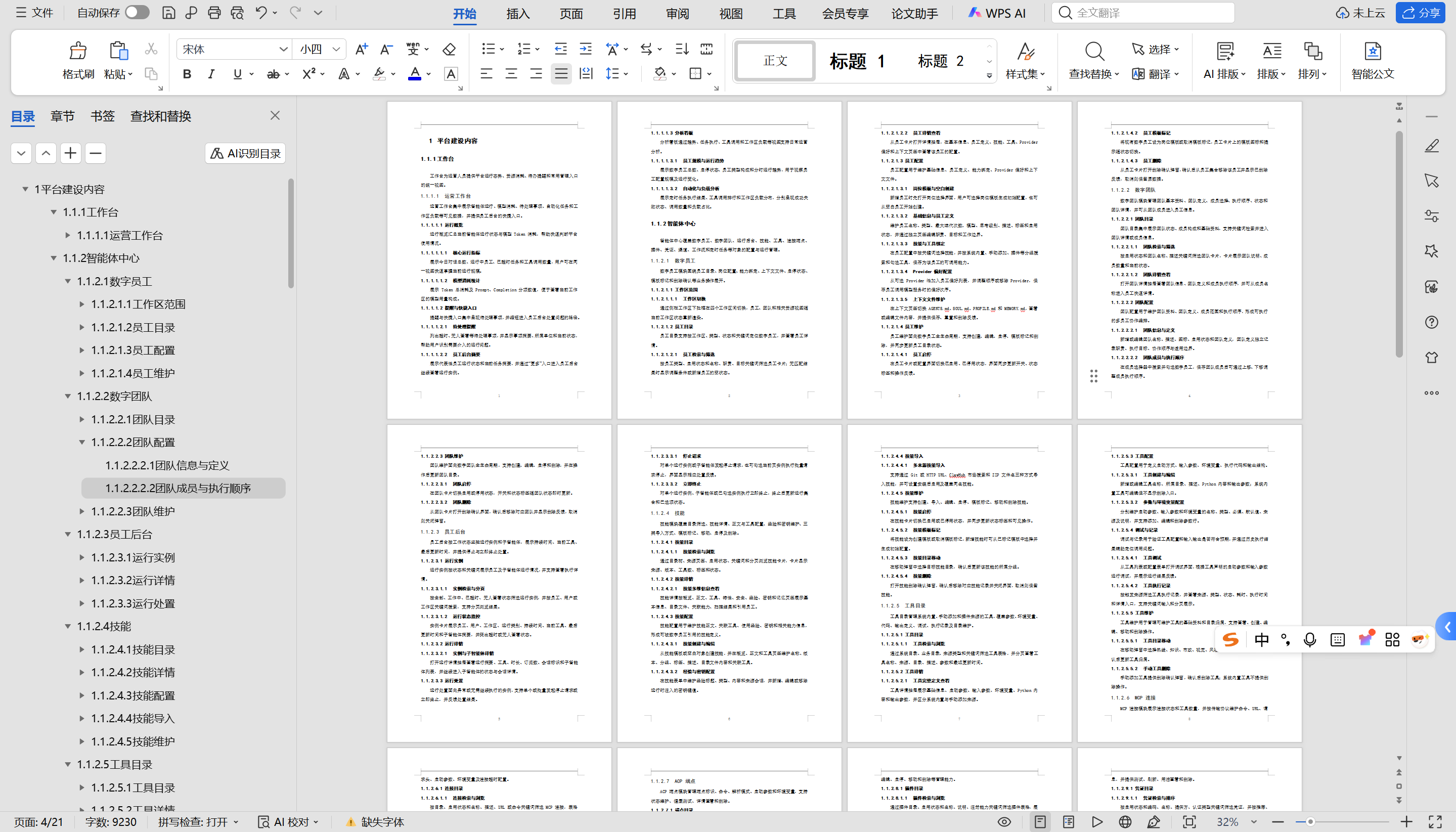Screen dimensions: 1456x832
Task: Switch to the 审阅 ribbon tab
Action: click(x=678, y=13)
